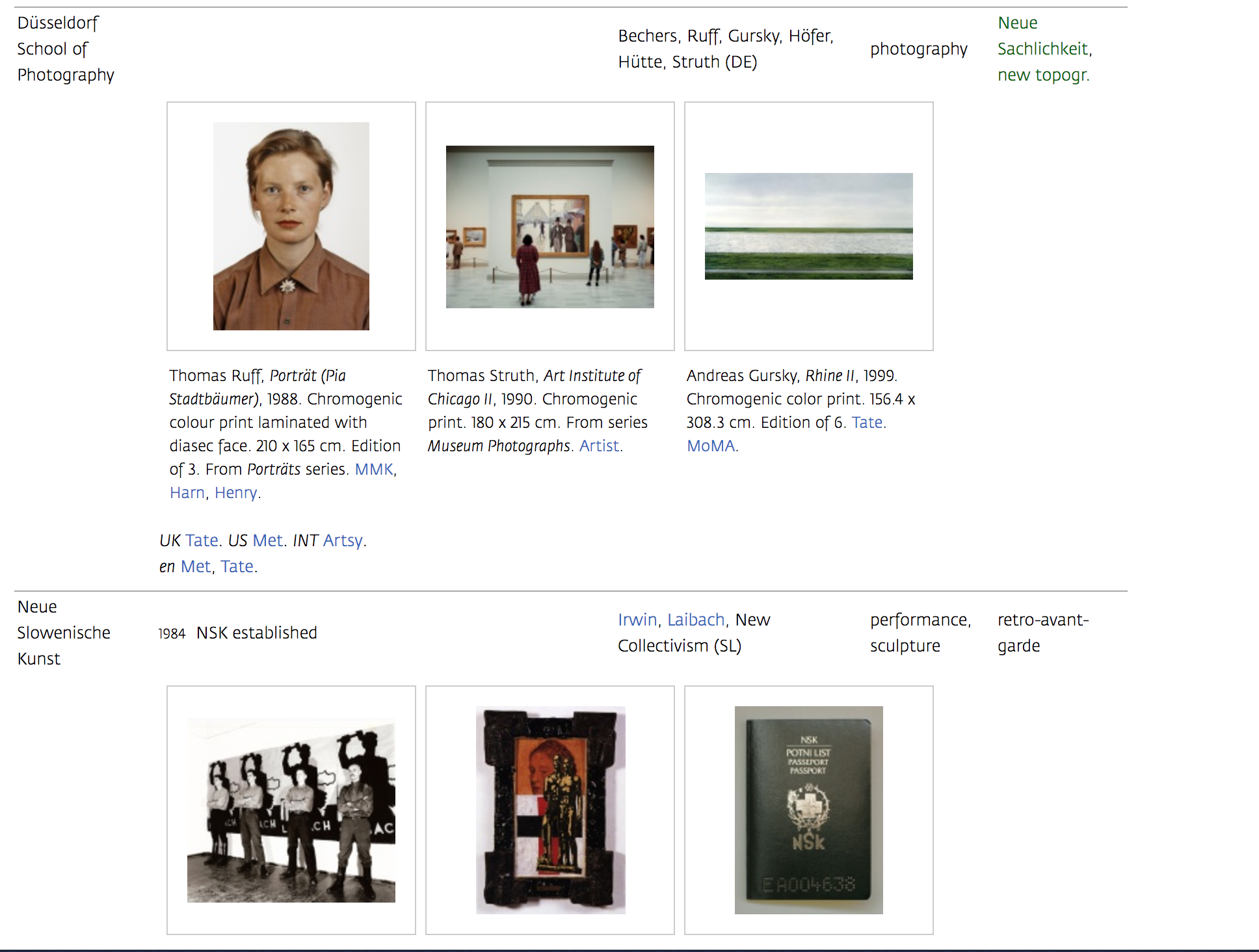Open US Met link

point(267,541)
